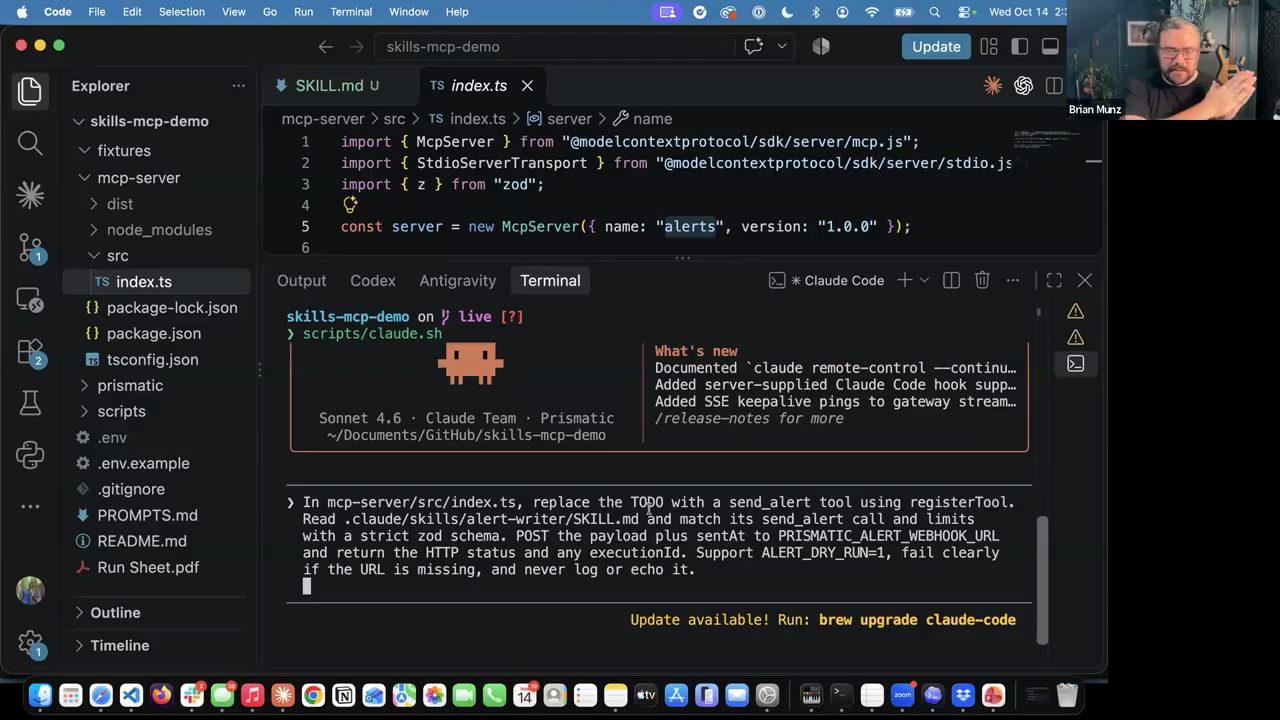Kill terminal with the trash icon
Viewport: 1280px width, 720px height.
982,281
